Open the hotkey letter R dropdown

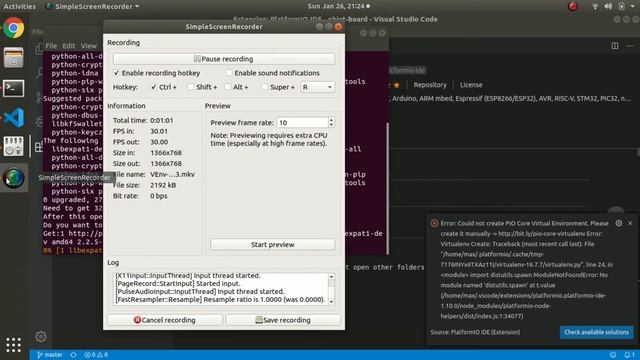point(317,87)
